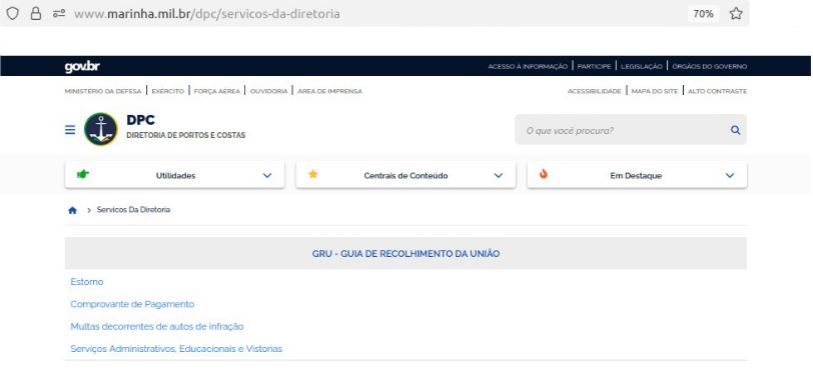Click 'Diretoria de Portos e Costas' subtitle
This screenshot has height=392, width=813.
(186, 136)
